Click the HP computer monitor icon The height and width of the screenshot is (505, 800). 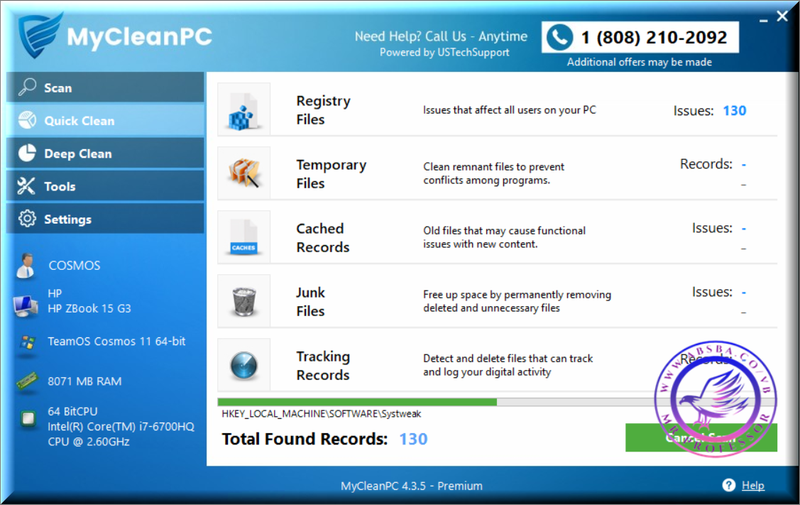[26, 306]
